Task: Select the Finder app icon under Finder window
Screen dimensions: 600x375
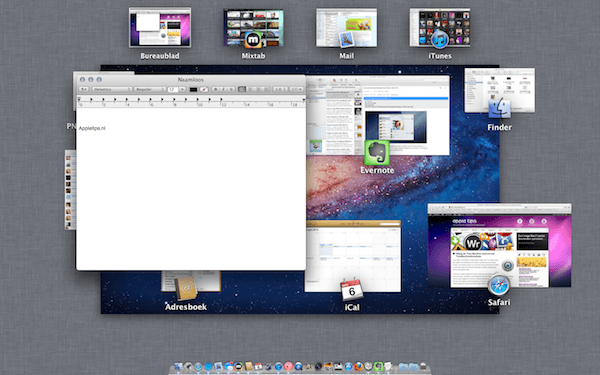Action: pyautogui.click(x=499, y=108)
